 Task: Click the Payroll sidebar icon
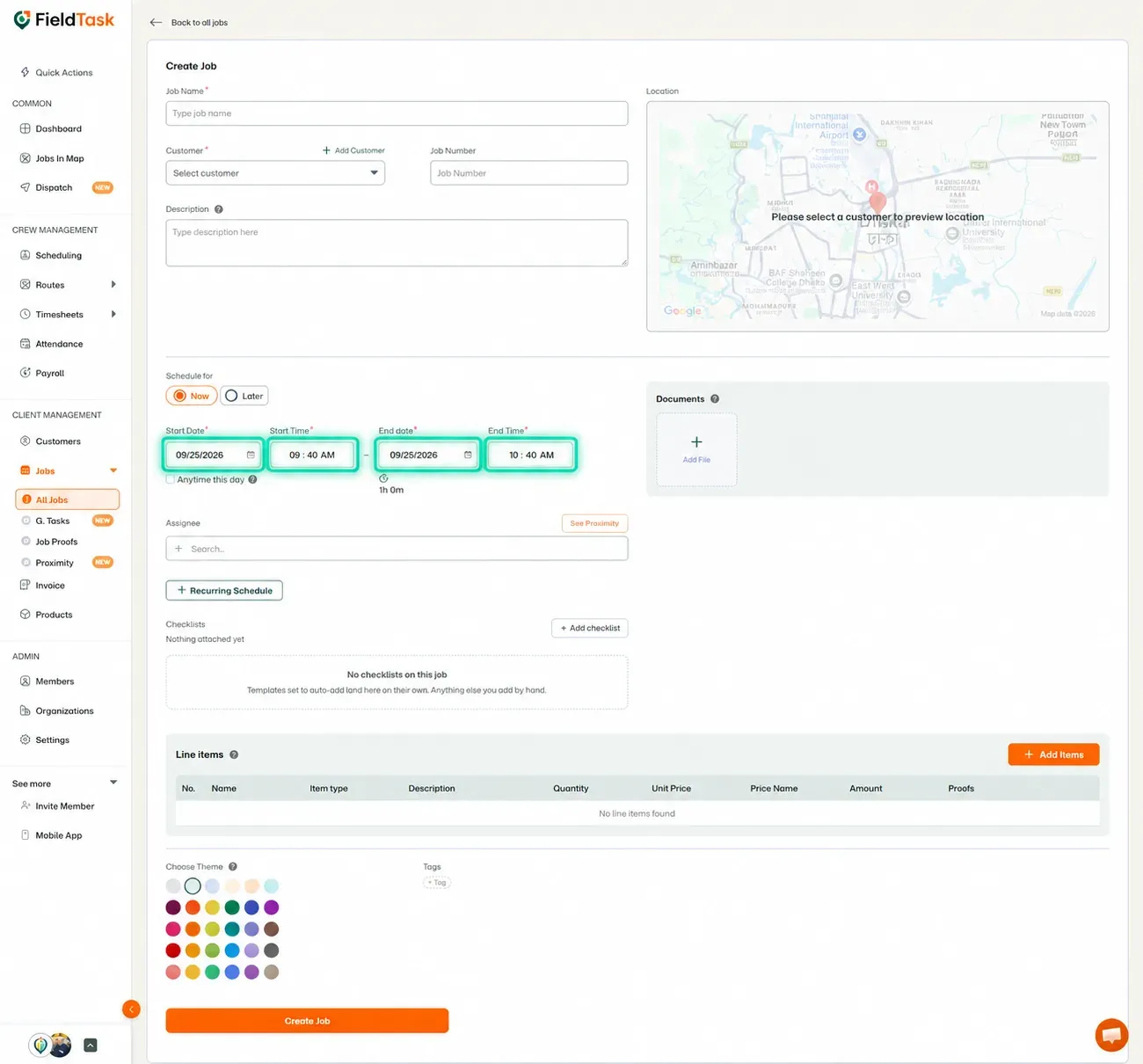25,373
